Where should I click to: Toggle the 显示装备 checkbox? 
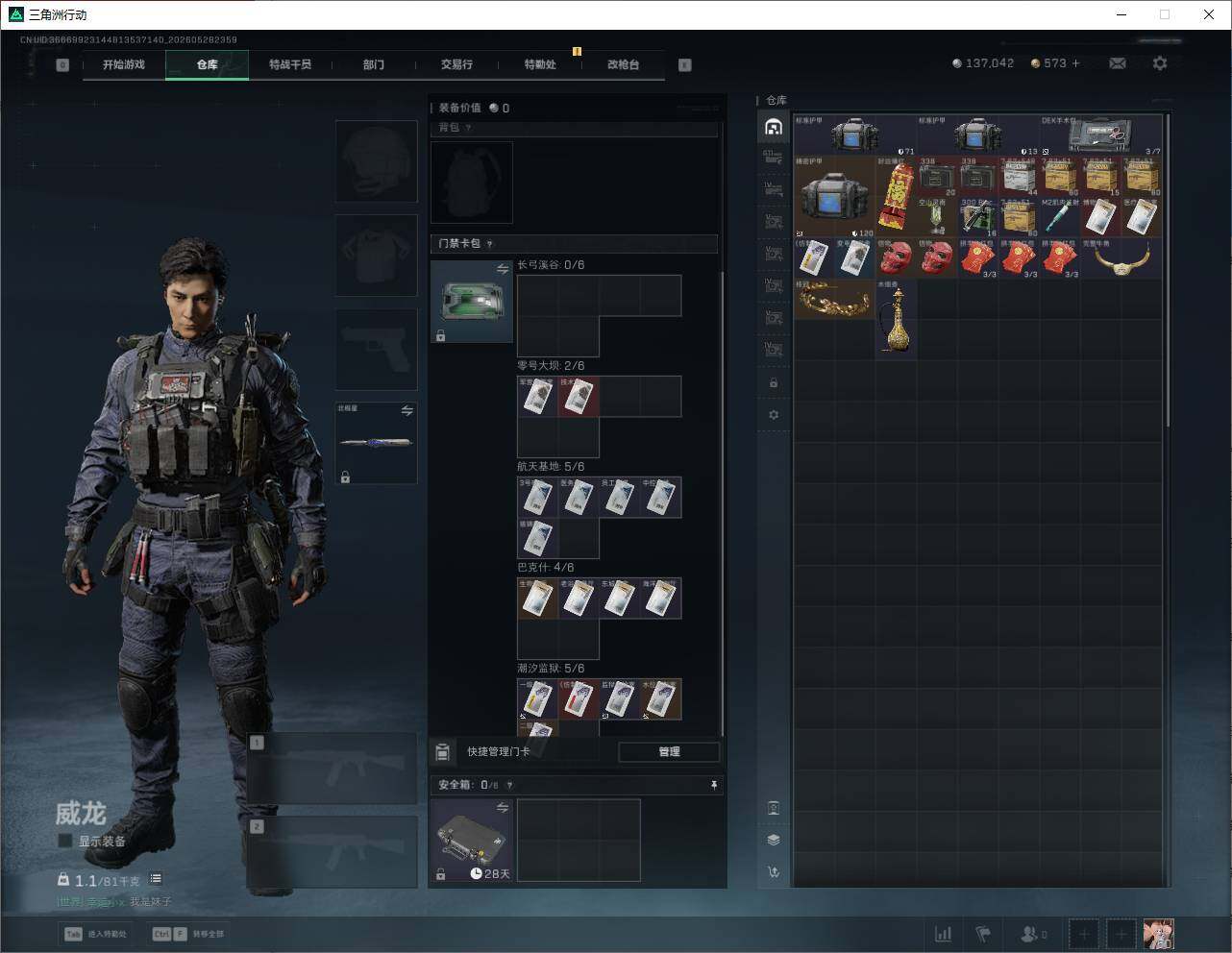65,841
